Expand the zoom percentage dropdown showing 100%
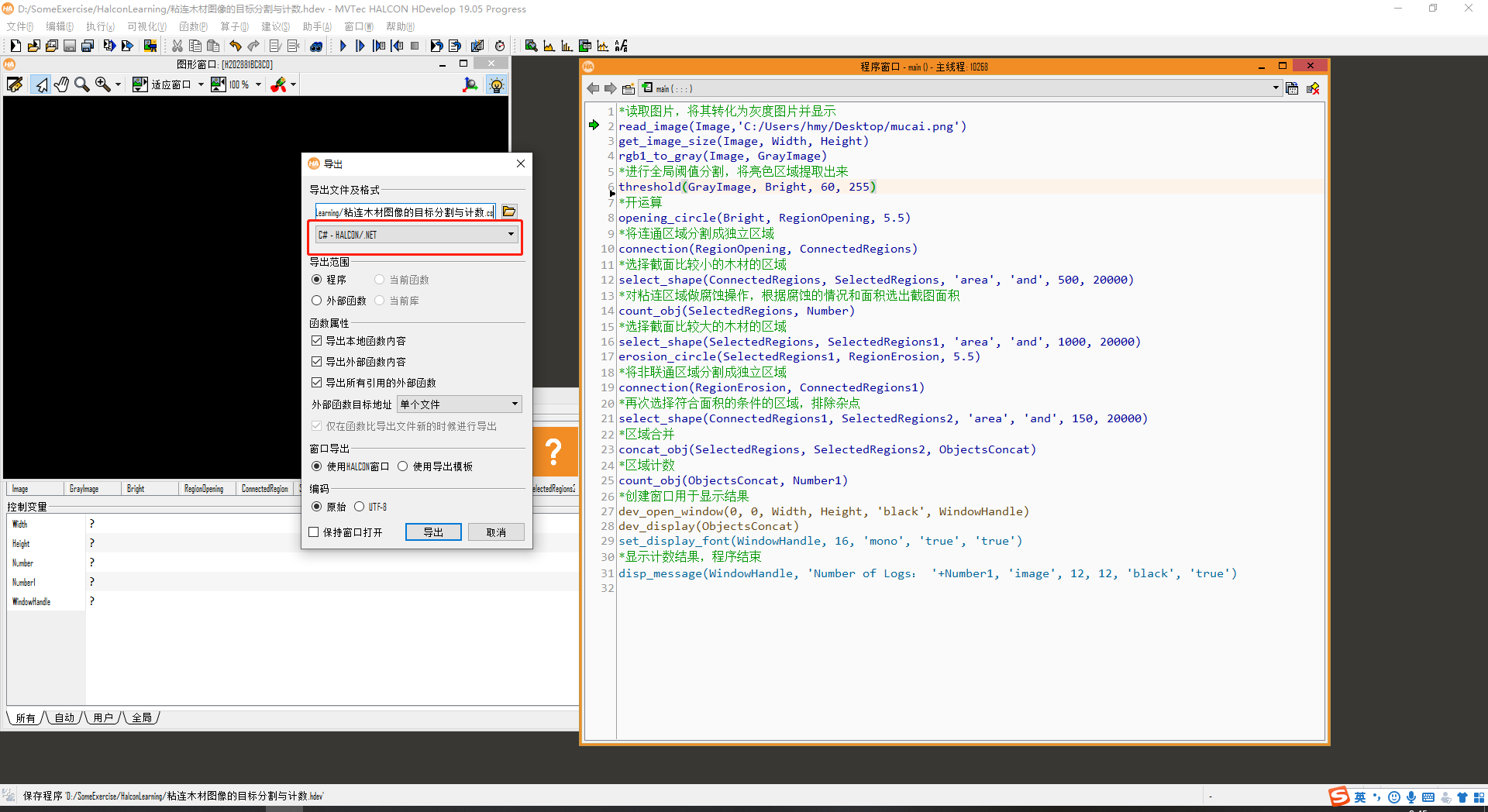Viewport: 1488px width, 812px height. coord(258,84)
